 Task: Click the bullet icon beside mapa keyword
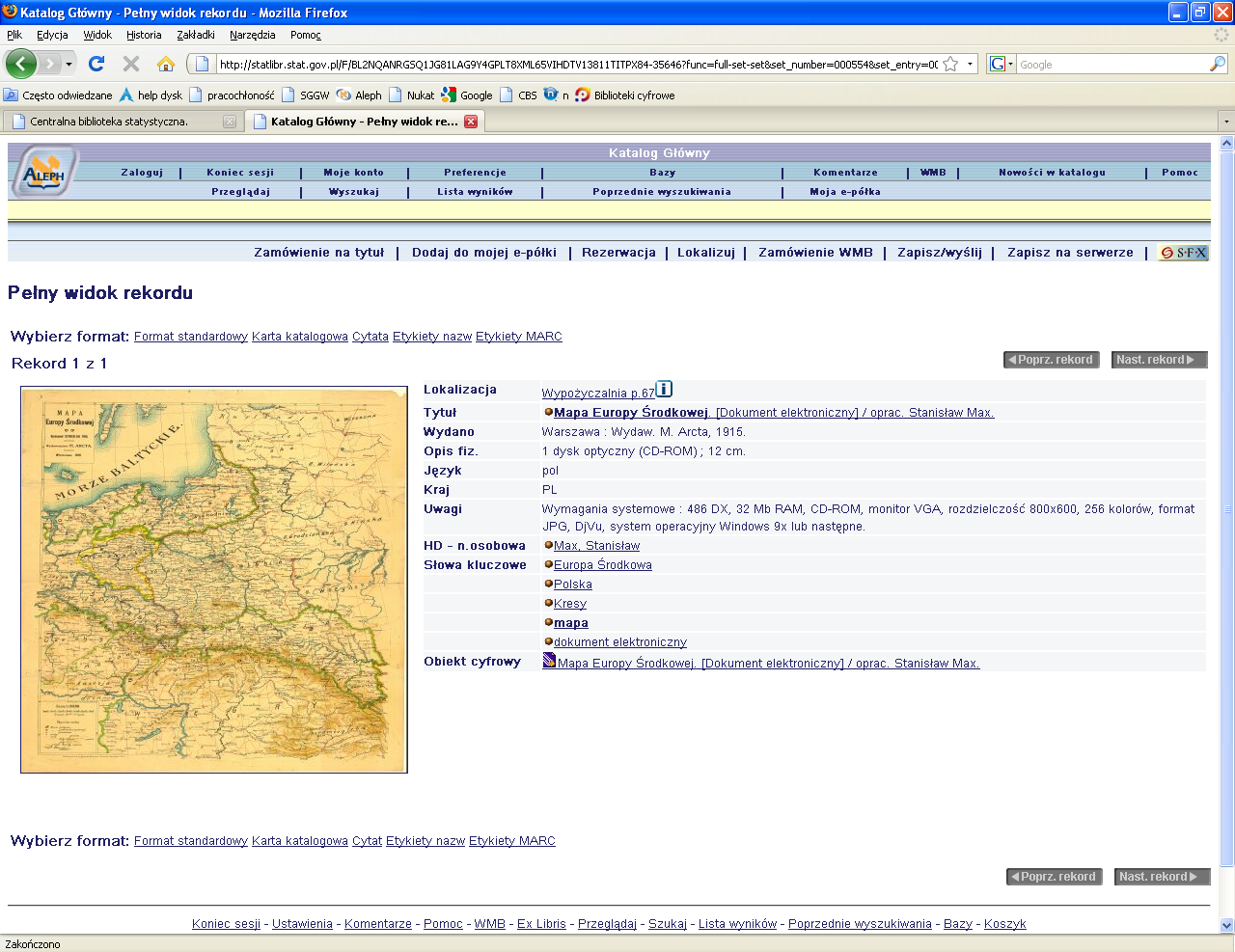coord(548,622)
